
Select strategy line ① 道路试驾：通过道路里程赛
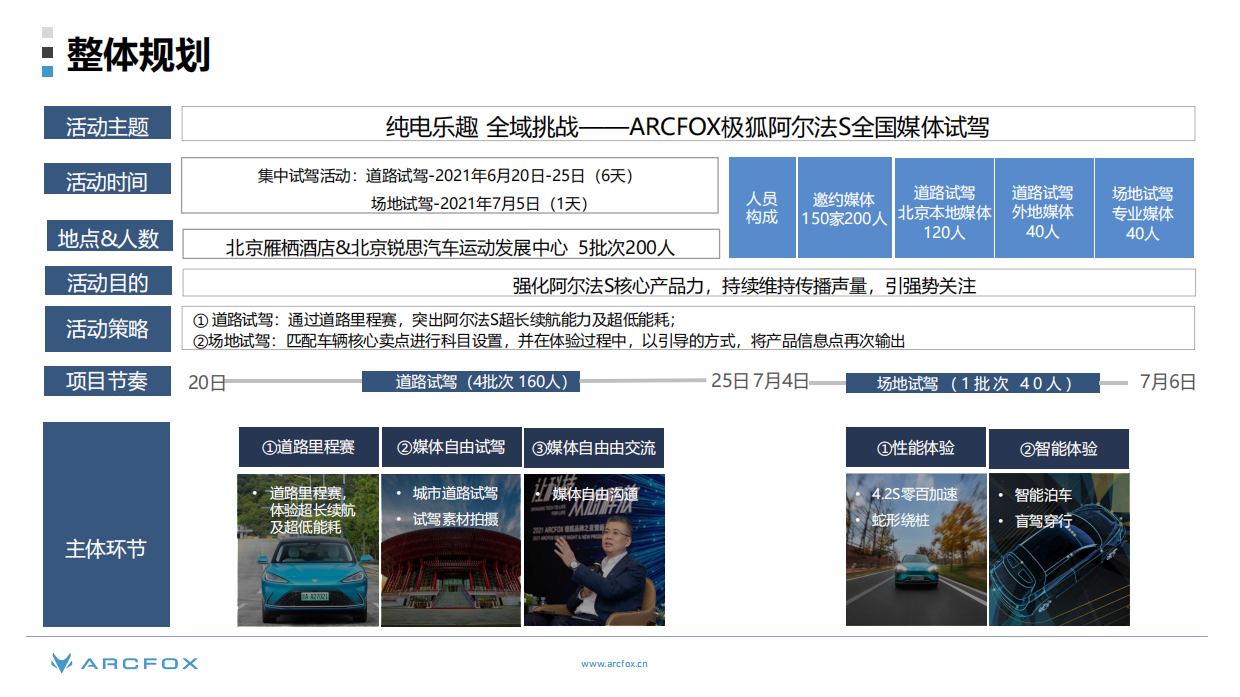click(x=434, y=320)
